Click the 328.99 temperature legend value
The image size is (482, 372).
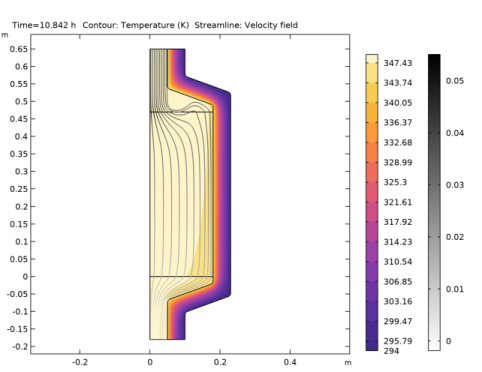coord(398,162)
